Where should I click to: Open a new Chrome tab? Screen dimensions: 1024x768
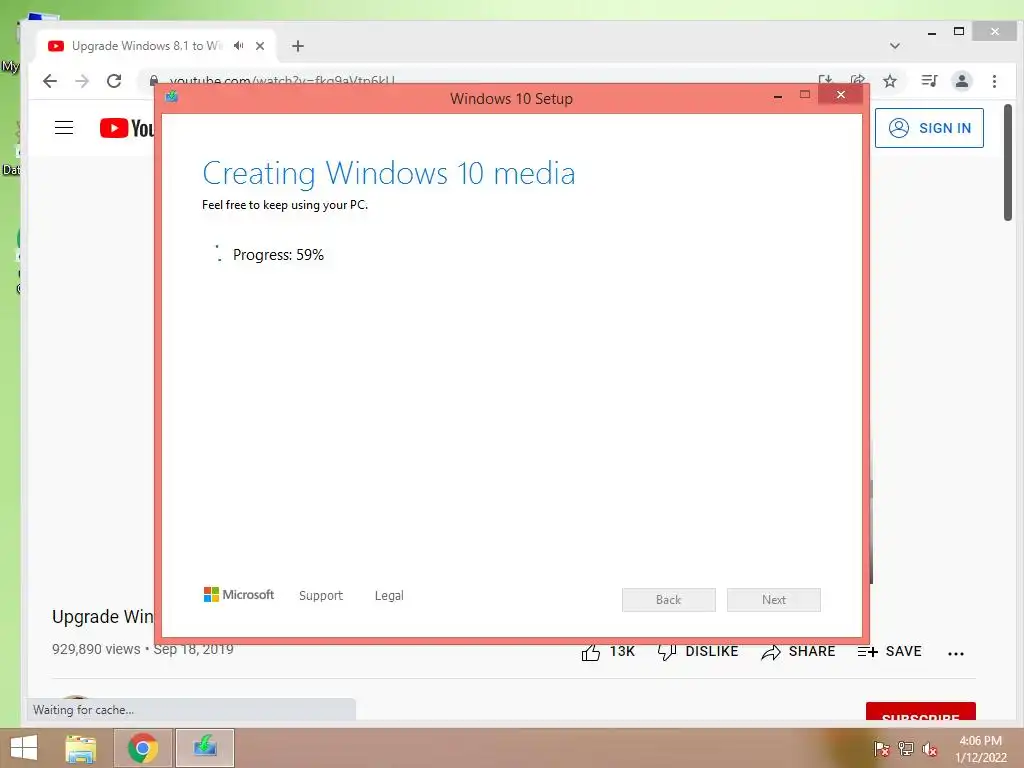pyautogui.click(x=298, y=46)
